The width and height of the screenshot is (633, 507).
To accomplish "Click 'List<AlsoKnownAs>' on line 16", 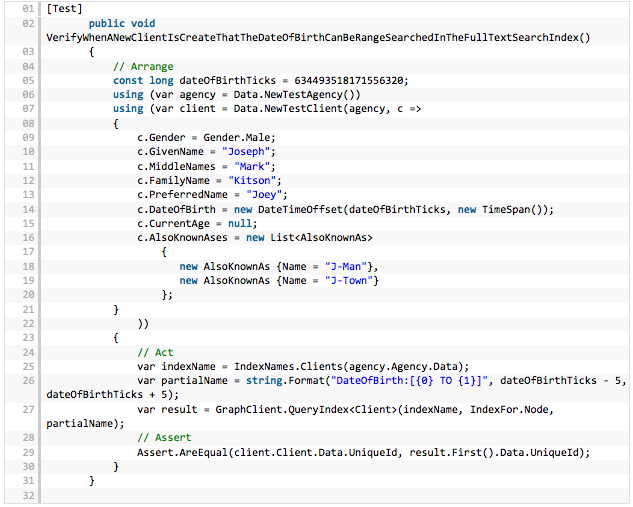I will coord(321,237).
